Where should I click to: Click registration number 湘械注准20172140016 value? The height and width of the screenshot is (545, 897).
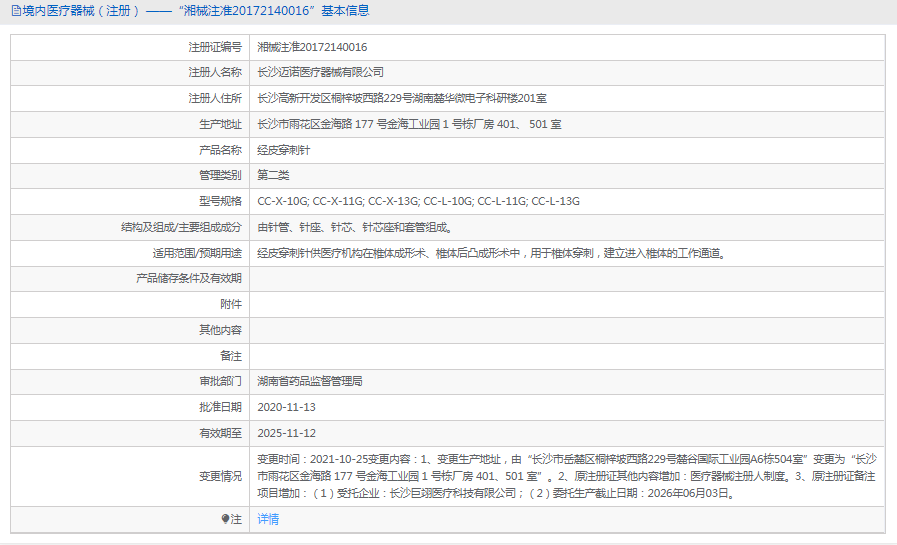pyautogui.click(x=312, y=47)
